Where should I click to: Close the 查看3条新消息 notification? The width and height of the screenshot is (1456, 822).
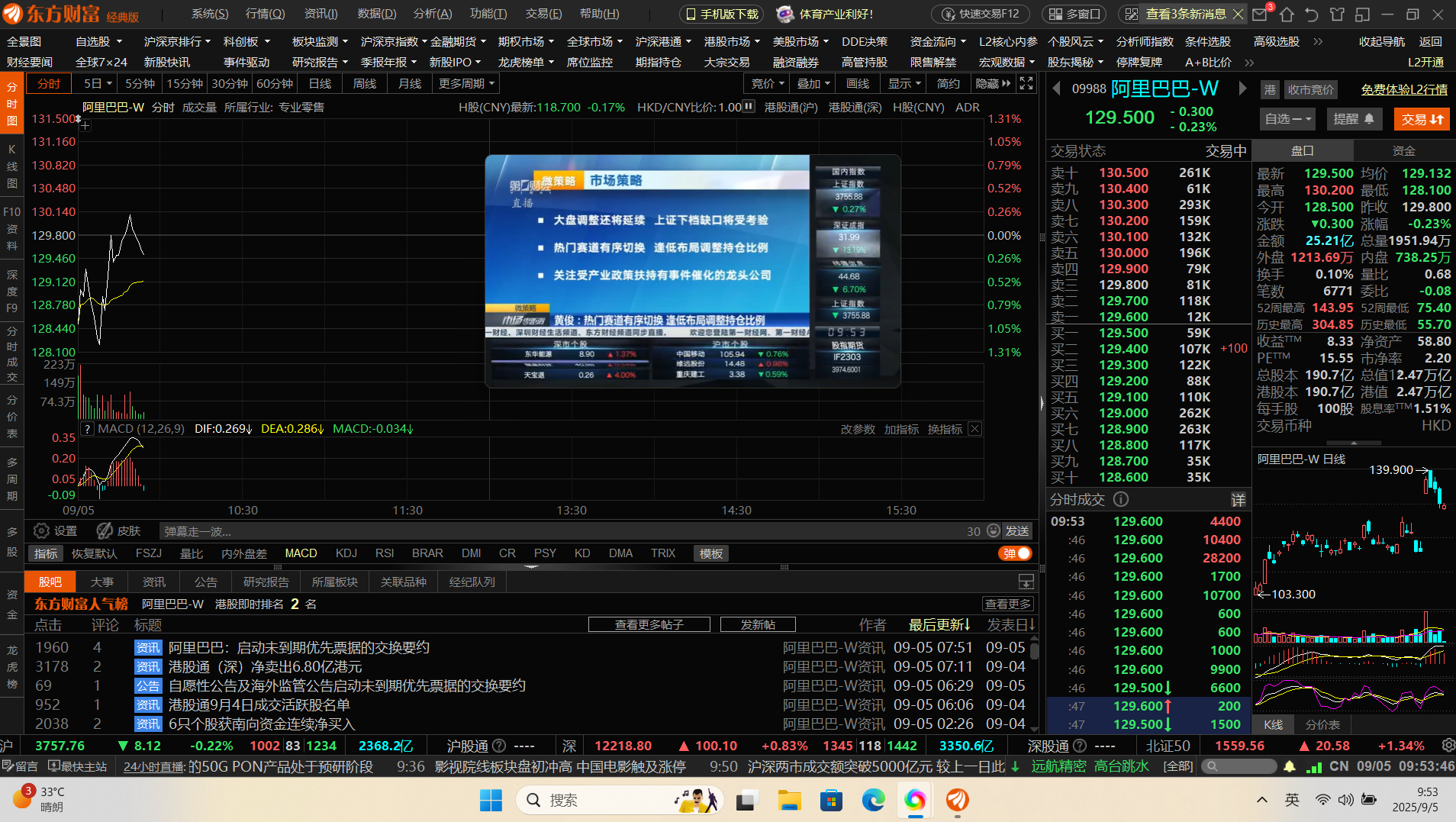point(1238,14)
